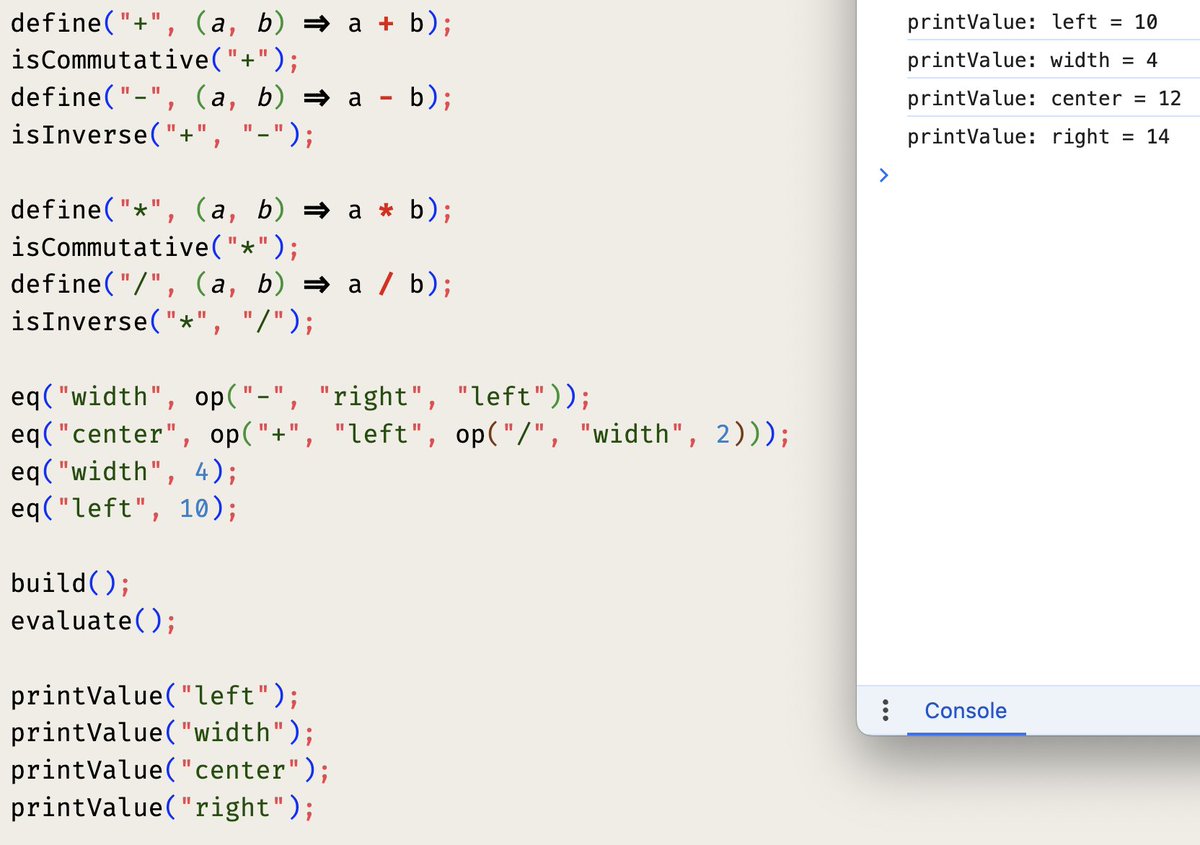
Task: Click the isCommutative("*") line
Action: [x=155, y=247]
